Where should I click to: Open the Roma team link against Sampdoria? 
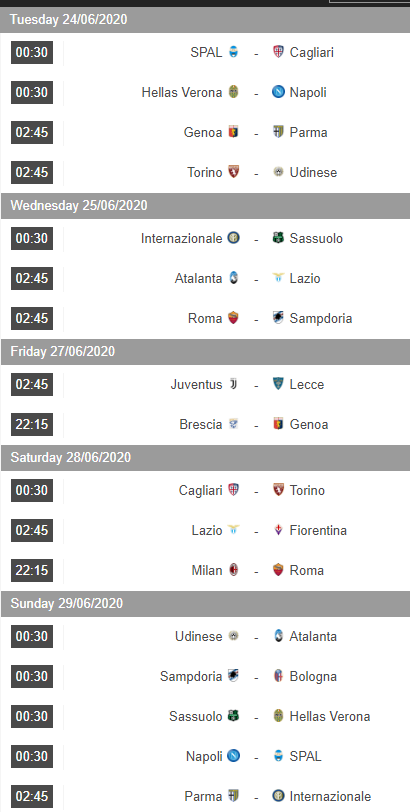pyautogui.click(x=205, y=318)
